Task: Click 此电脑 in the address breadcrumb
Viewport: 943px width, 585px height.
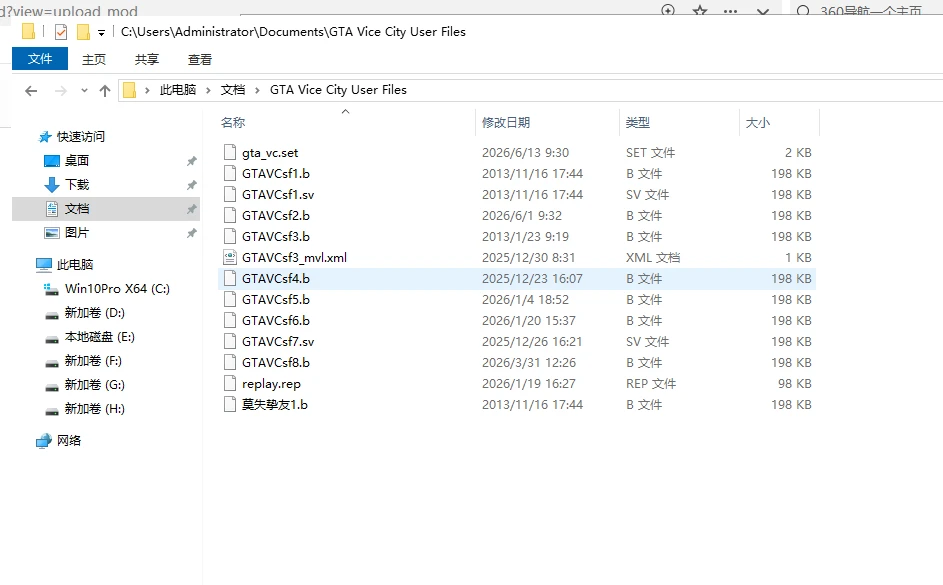Action: coord(177,90)
